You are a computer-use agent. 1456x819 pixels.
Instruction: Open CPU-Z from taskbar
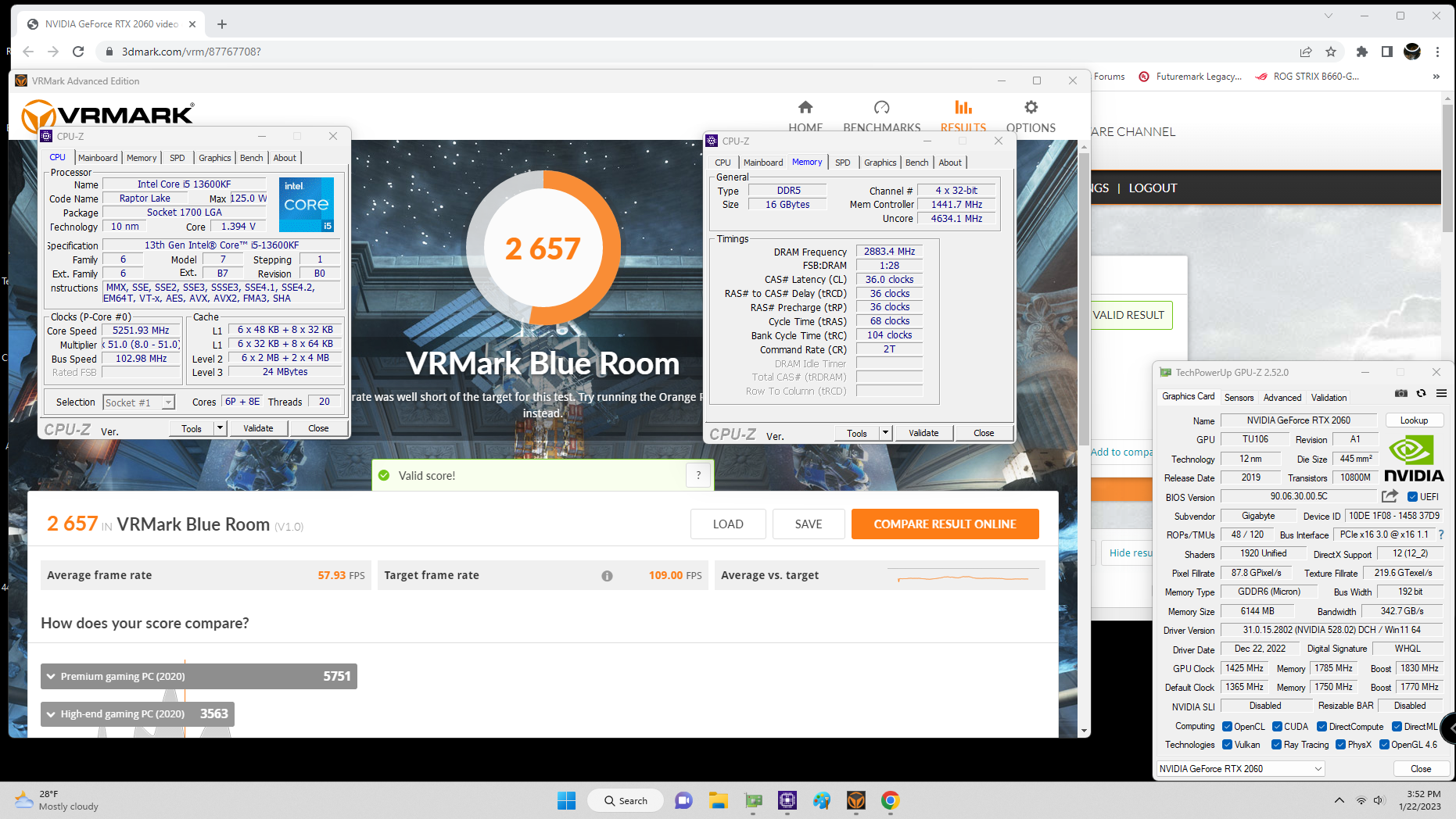[787, 800]
